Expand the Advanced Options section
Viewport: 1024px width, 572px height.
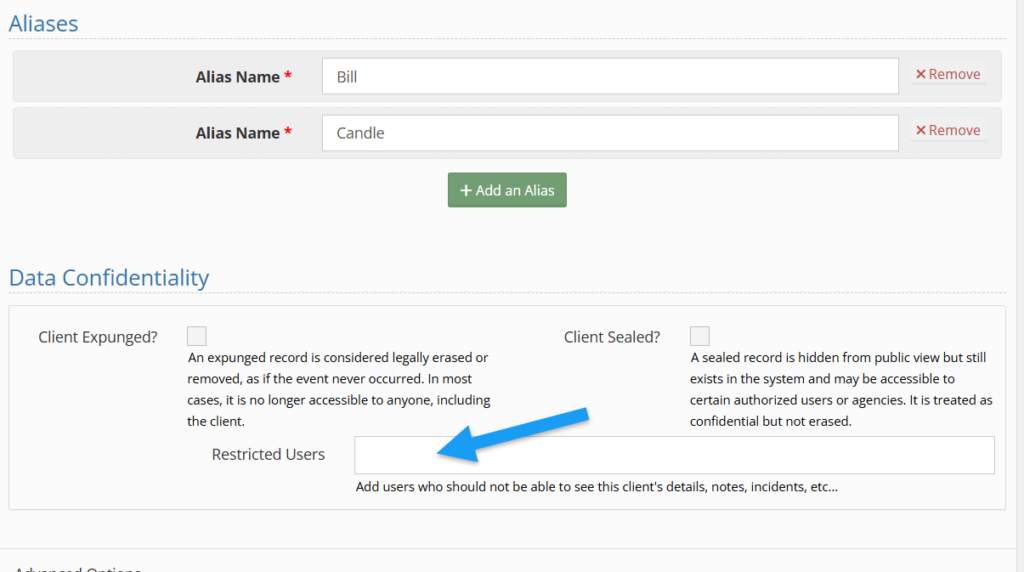tap(78, 568)
